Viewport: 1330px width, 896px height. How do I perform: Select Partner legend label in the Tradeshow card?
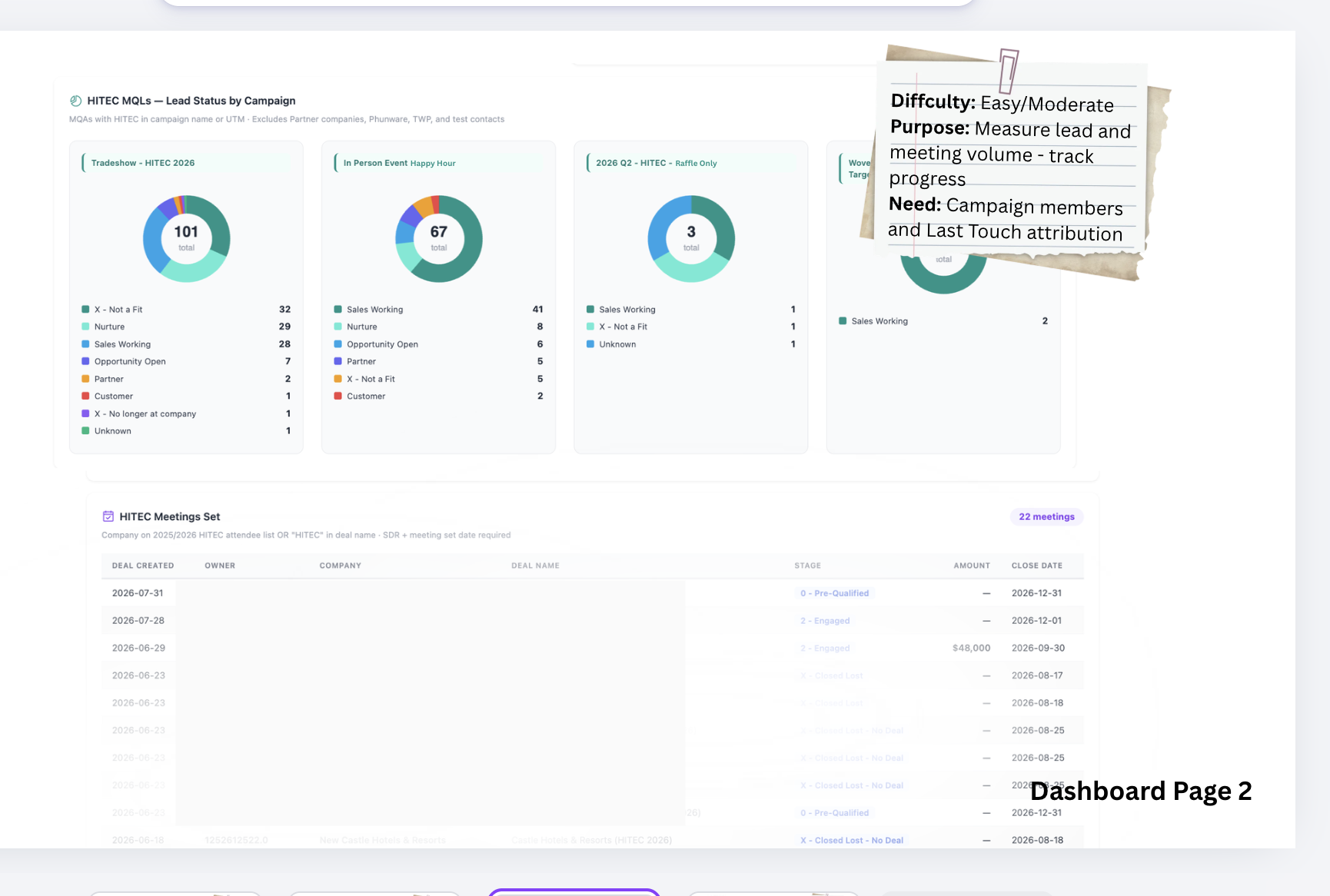[x=108, y=379]
